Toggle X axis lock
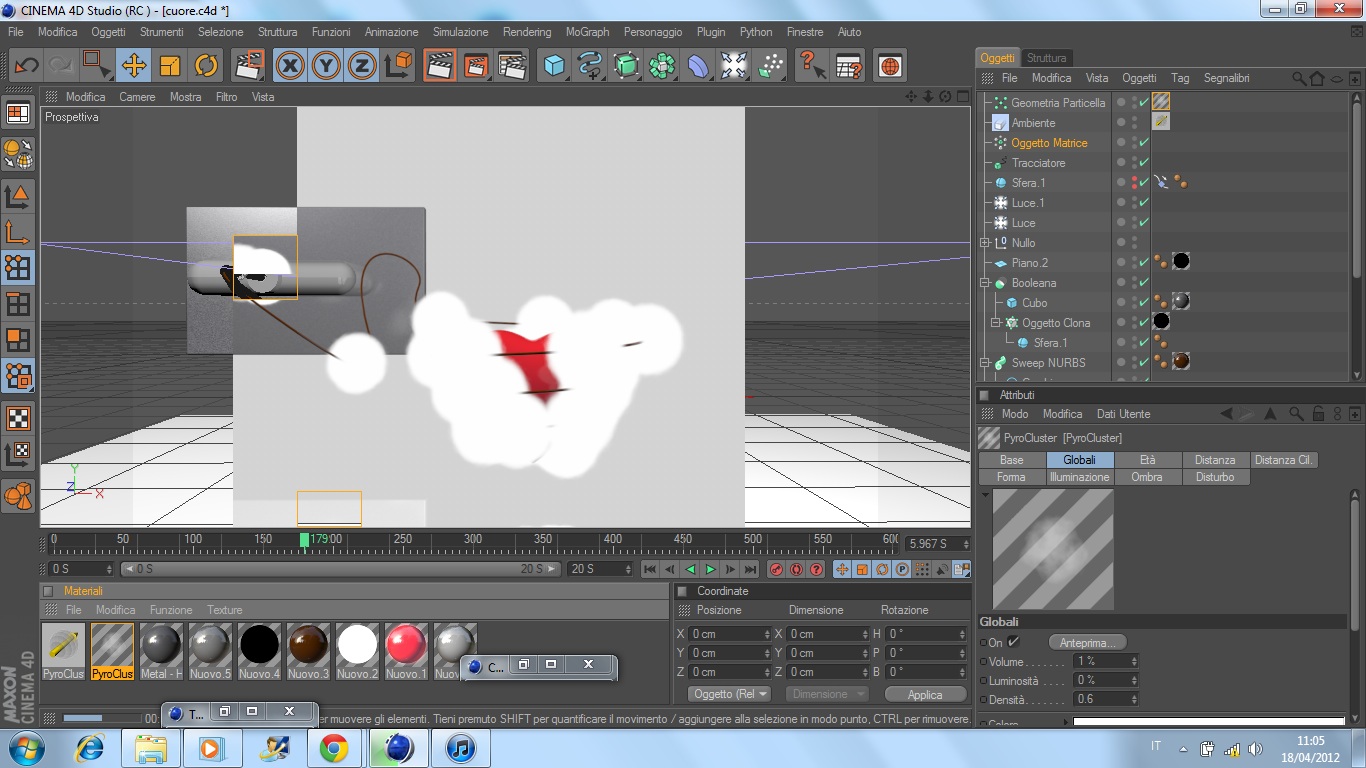Viewport: 1366px width, 768px height. pos(290,66)
